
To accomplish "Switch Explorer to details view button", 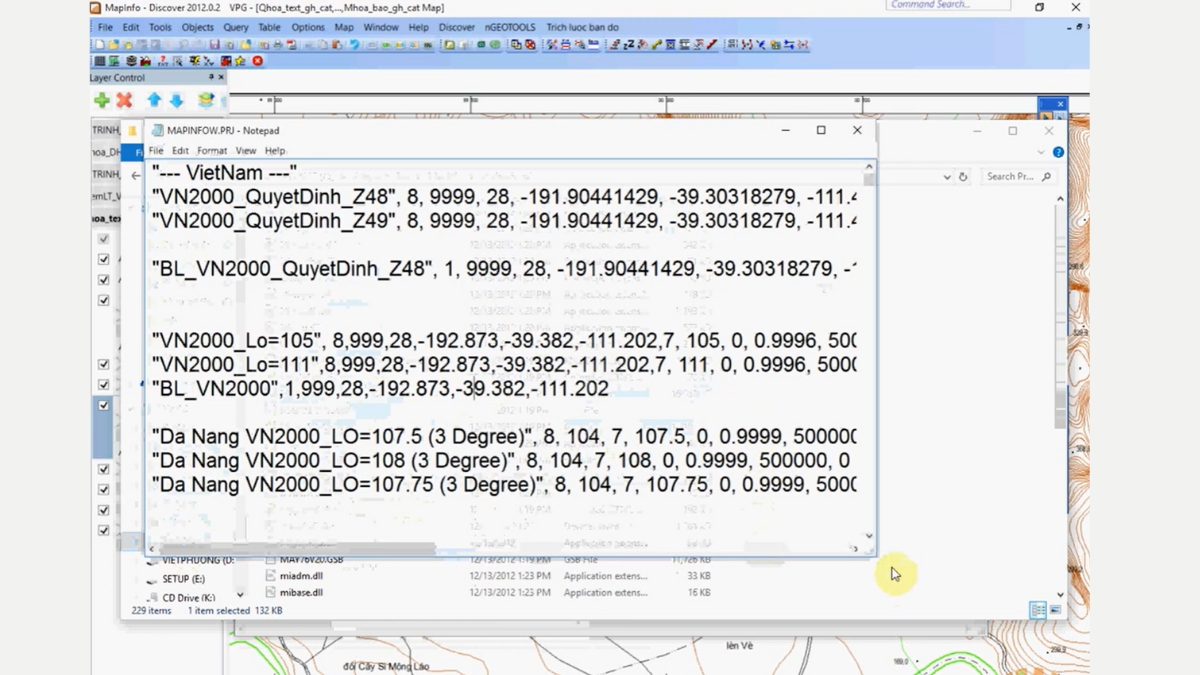I will click(x=1037, y=609).
